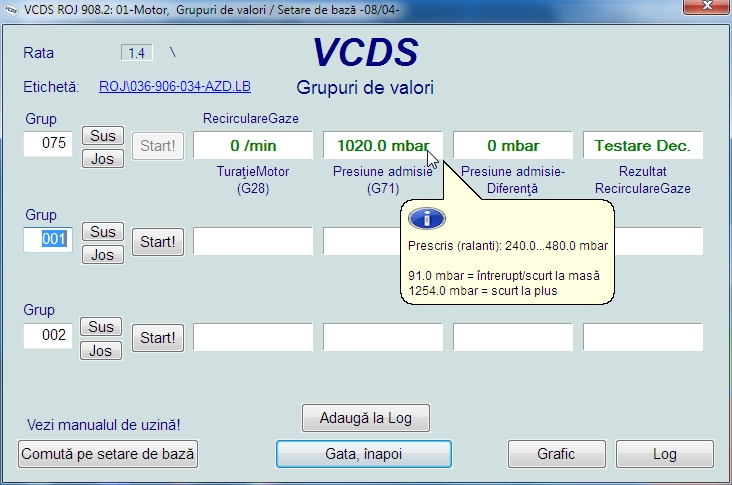Click Gata, înapoi button

tap(364, 454)
